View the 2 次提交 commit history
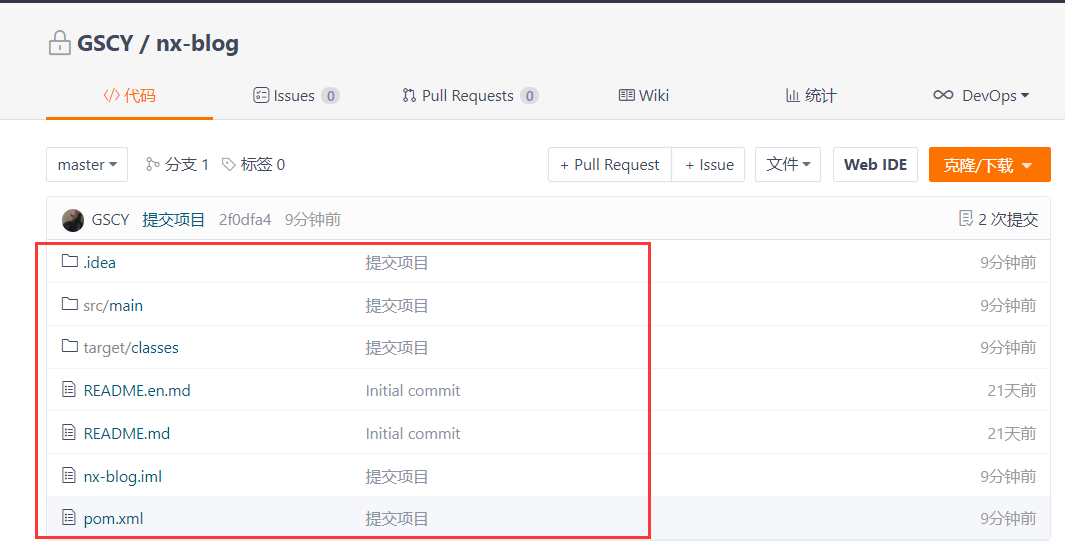This screenshot has width=1065, height=552. click(x=998, y=219)
